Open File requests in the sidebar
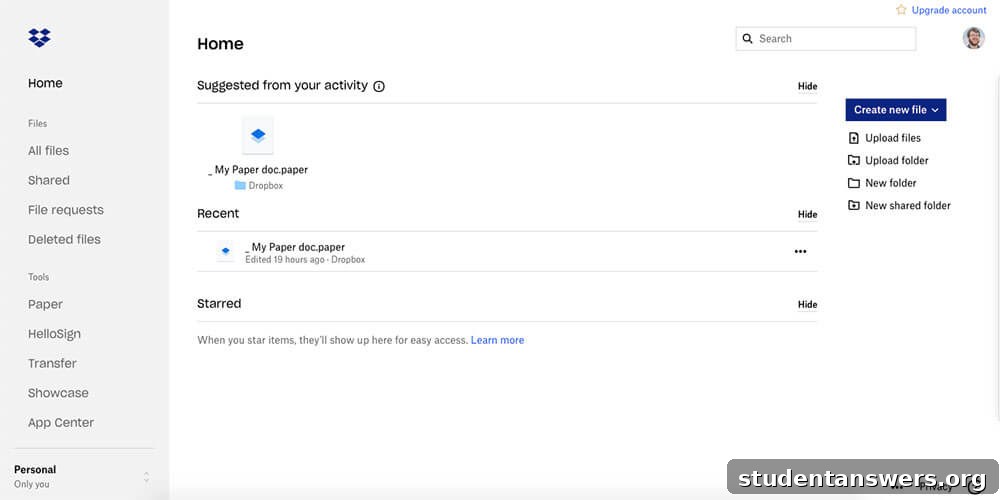 66,210
